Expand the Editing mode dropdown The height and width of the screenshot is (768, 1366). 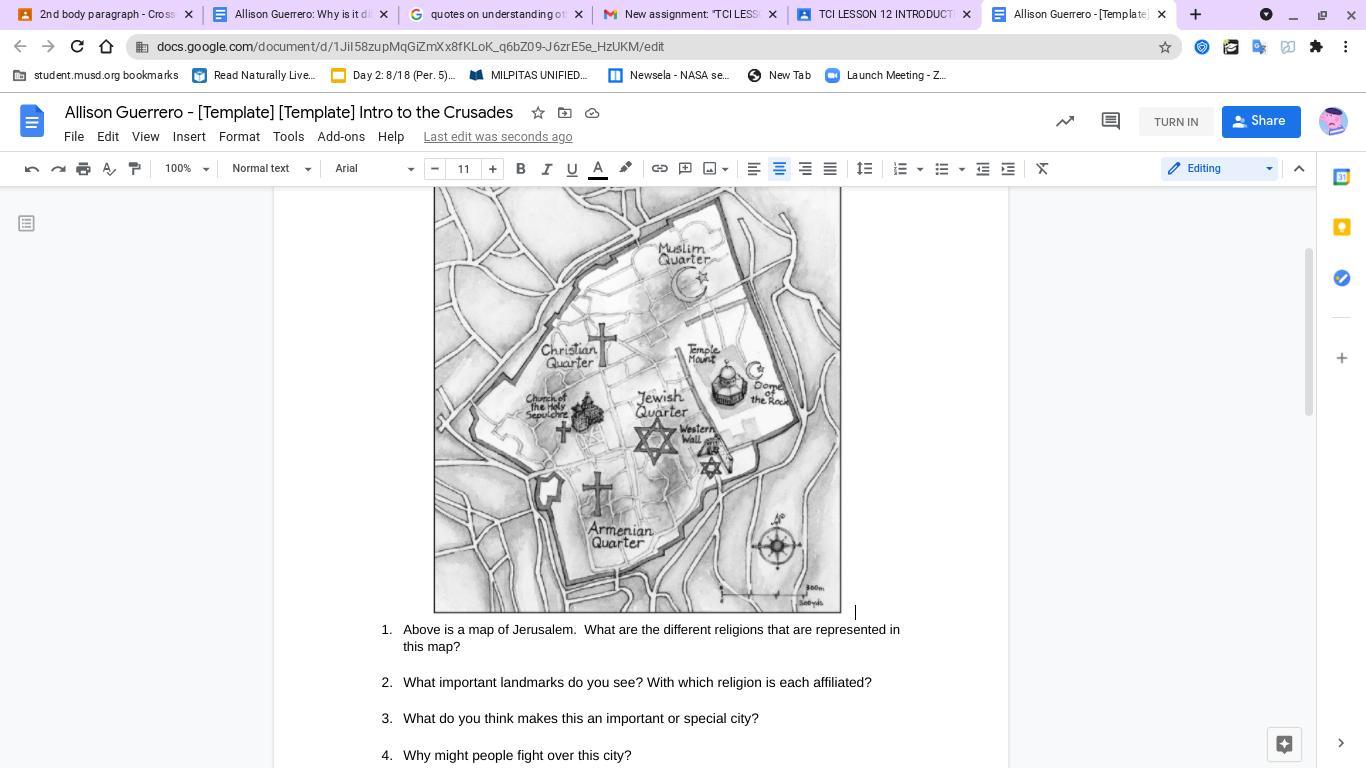click(1219, 169)
